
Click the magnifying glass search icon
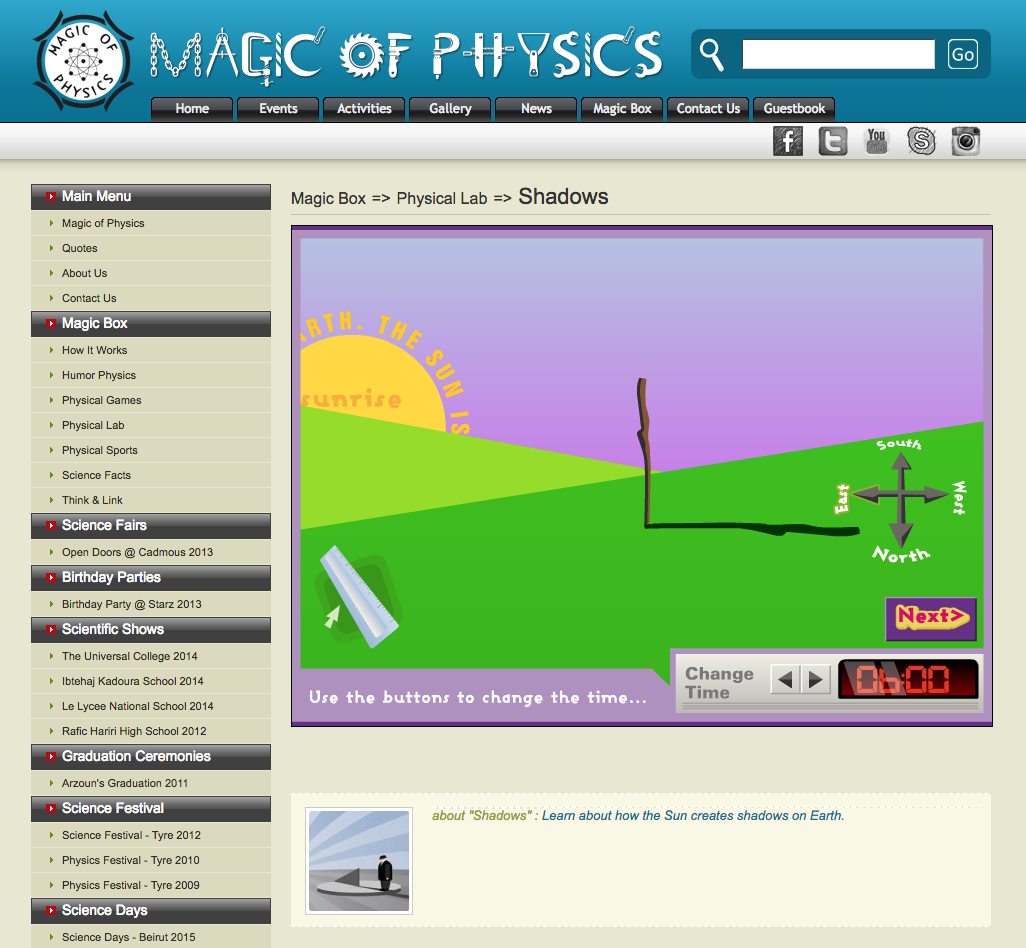pos(712,53)
